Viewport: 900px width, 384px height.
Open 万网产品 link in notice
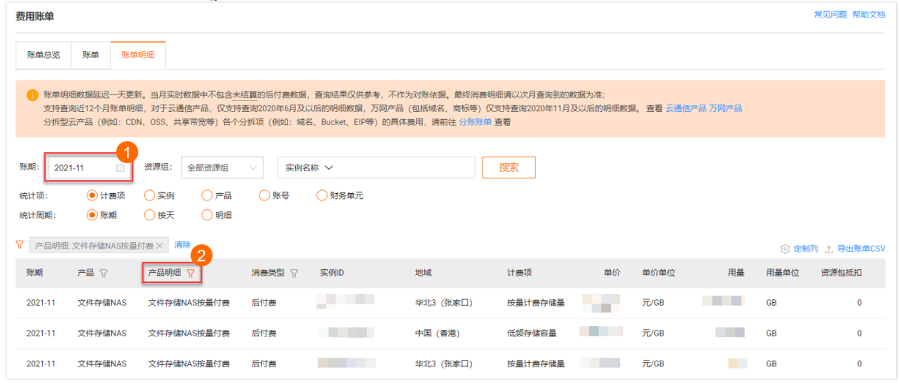(726, 108)
